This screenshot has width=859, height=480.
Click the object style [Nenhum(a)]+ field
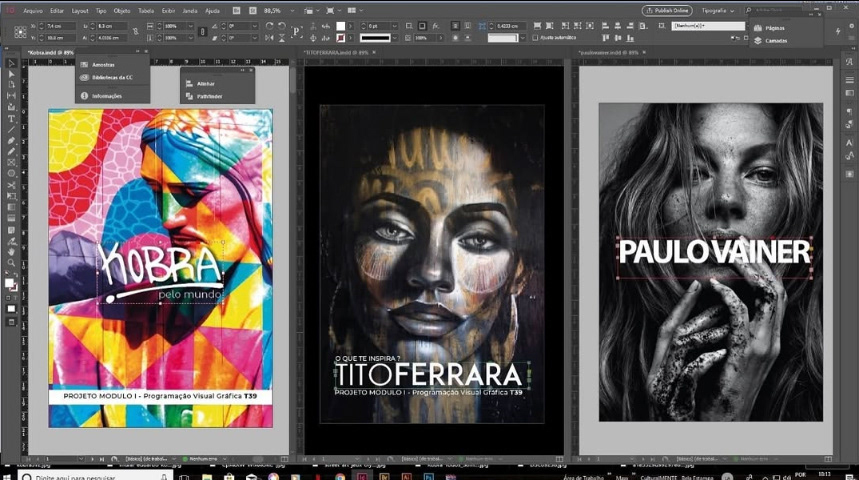[708, 26]
